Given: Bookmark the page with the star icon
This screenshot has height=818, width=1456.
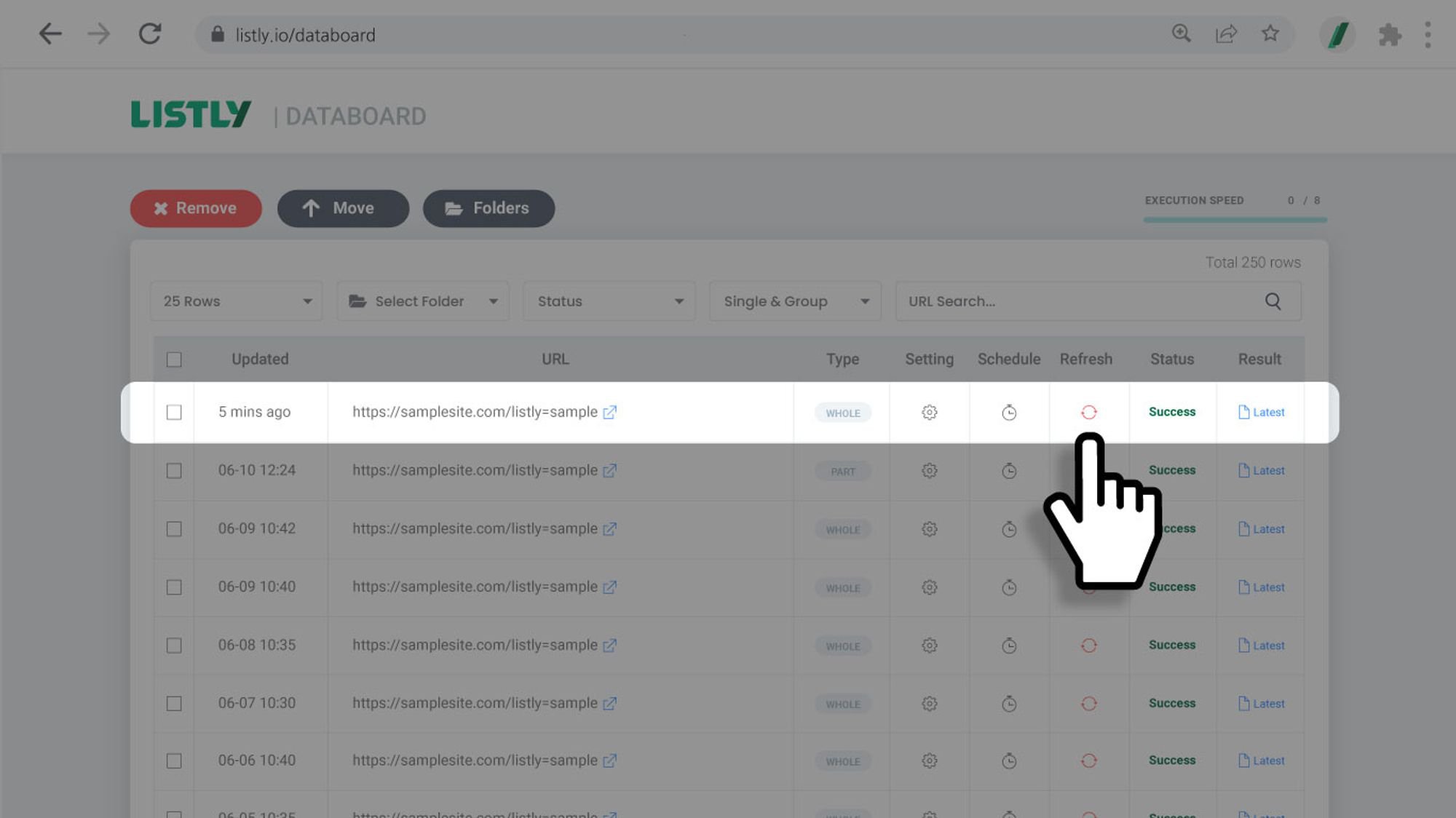Looking at the screenshot, I should 1270,33.
